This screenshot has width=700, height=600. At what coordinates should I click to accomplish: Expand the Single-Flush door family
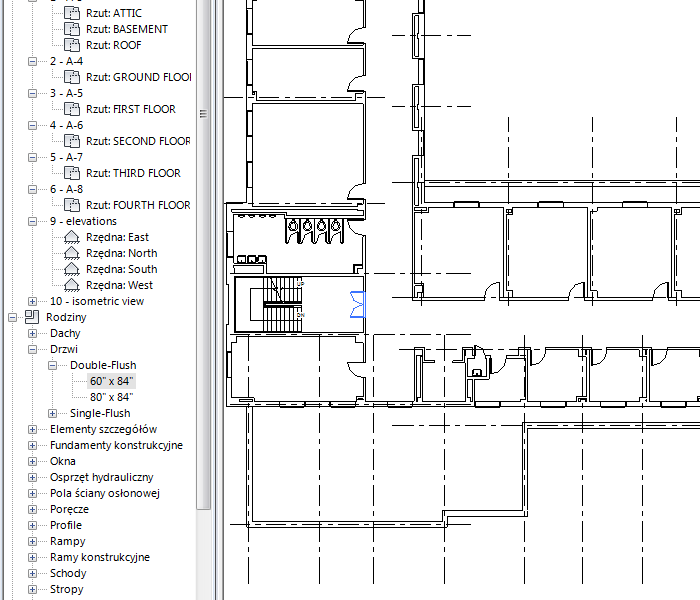[x=53, y=413]
